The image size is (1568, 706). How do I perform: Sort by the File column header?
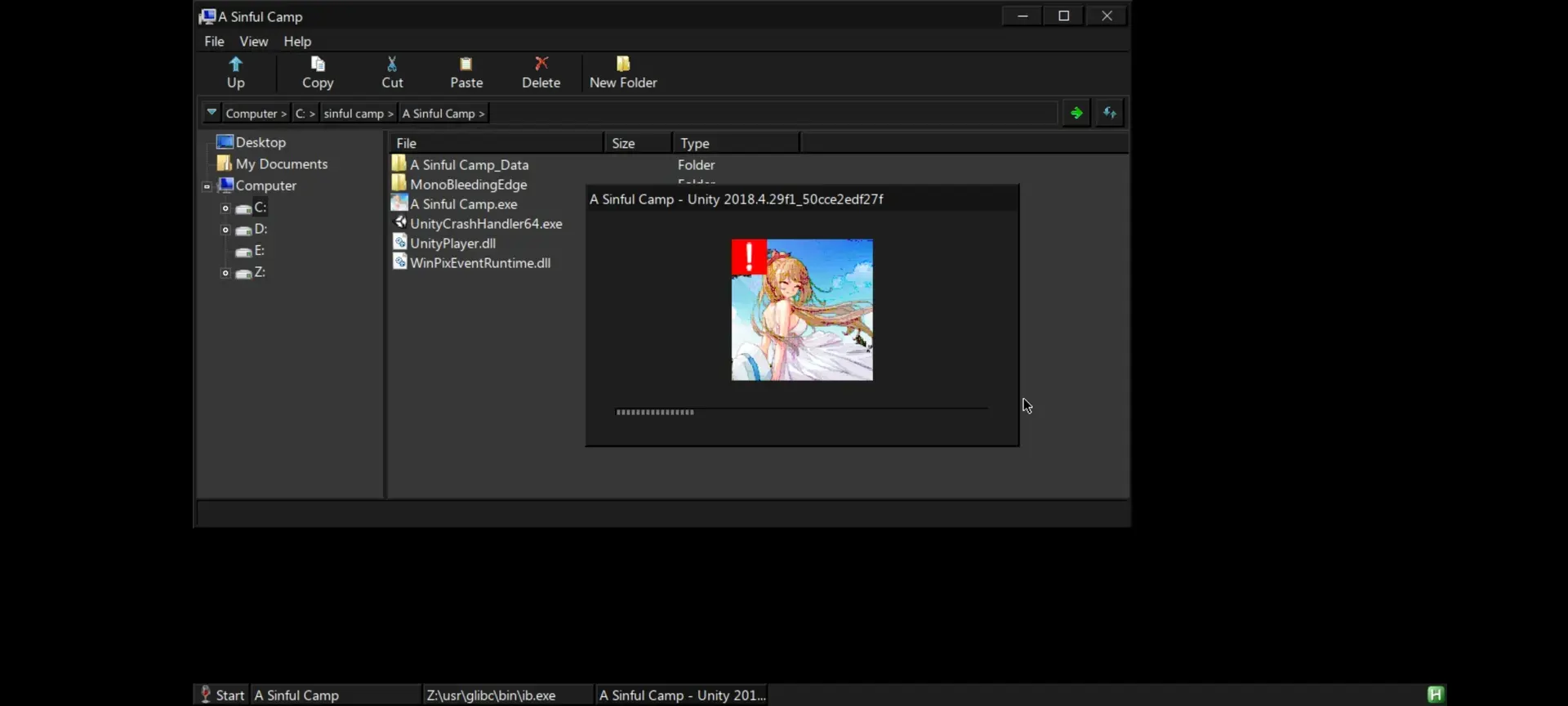click(497, 143)
